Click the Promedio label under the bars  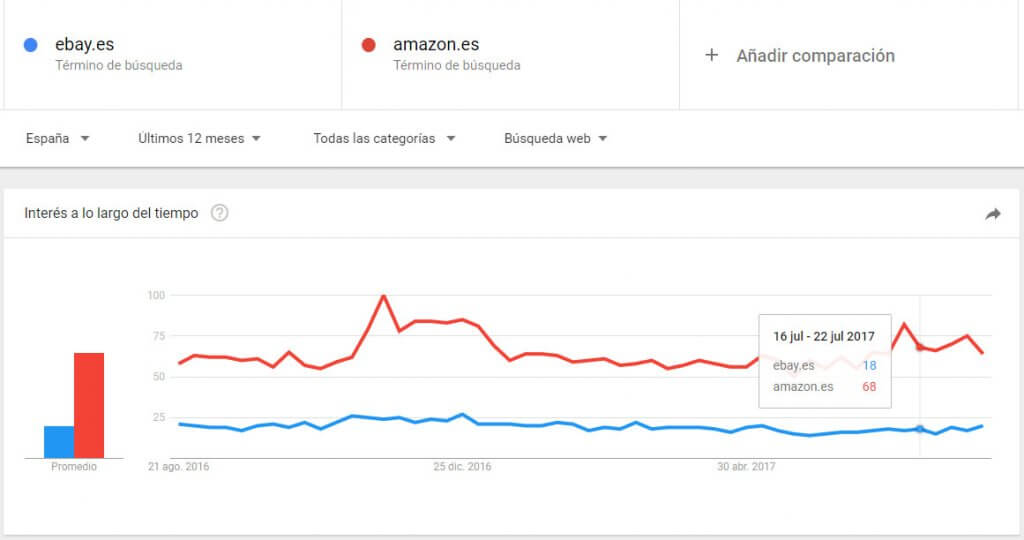pyautogui.click(x=74, y=467)
